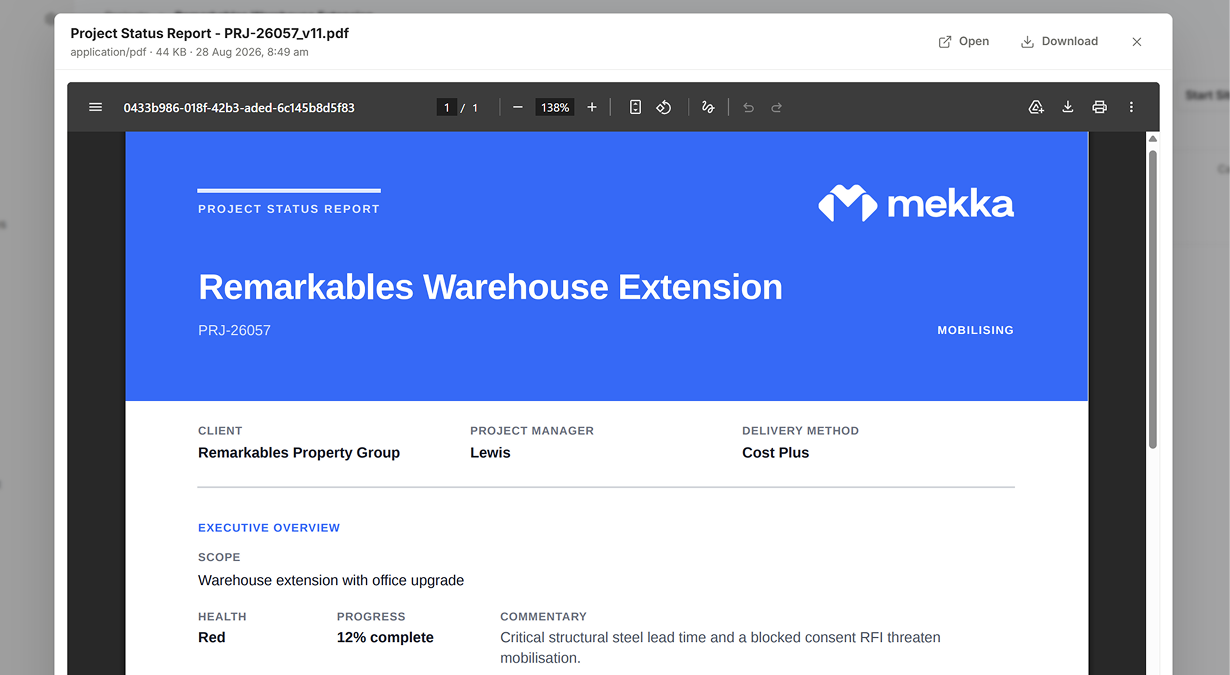Click the Cost Plus delivery method
The height and width of the screenshot is (675, 1230).
[775, 452]
